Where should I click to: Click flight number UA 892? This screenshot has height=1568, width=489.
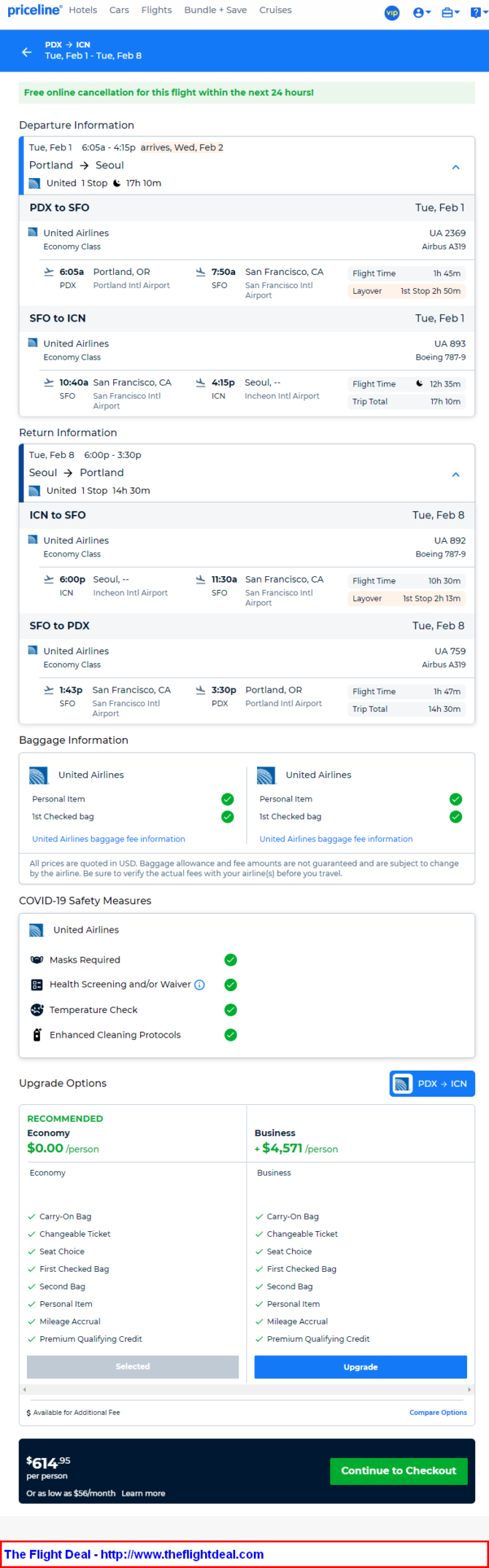point(450,540)
